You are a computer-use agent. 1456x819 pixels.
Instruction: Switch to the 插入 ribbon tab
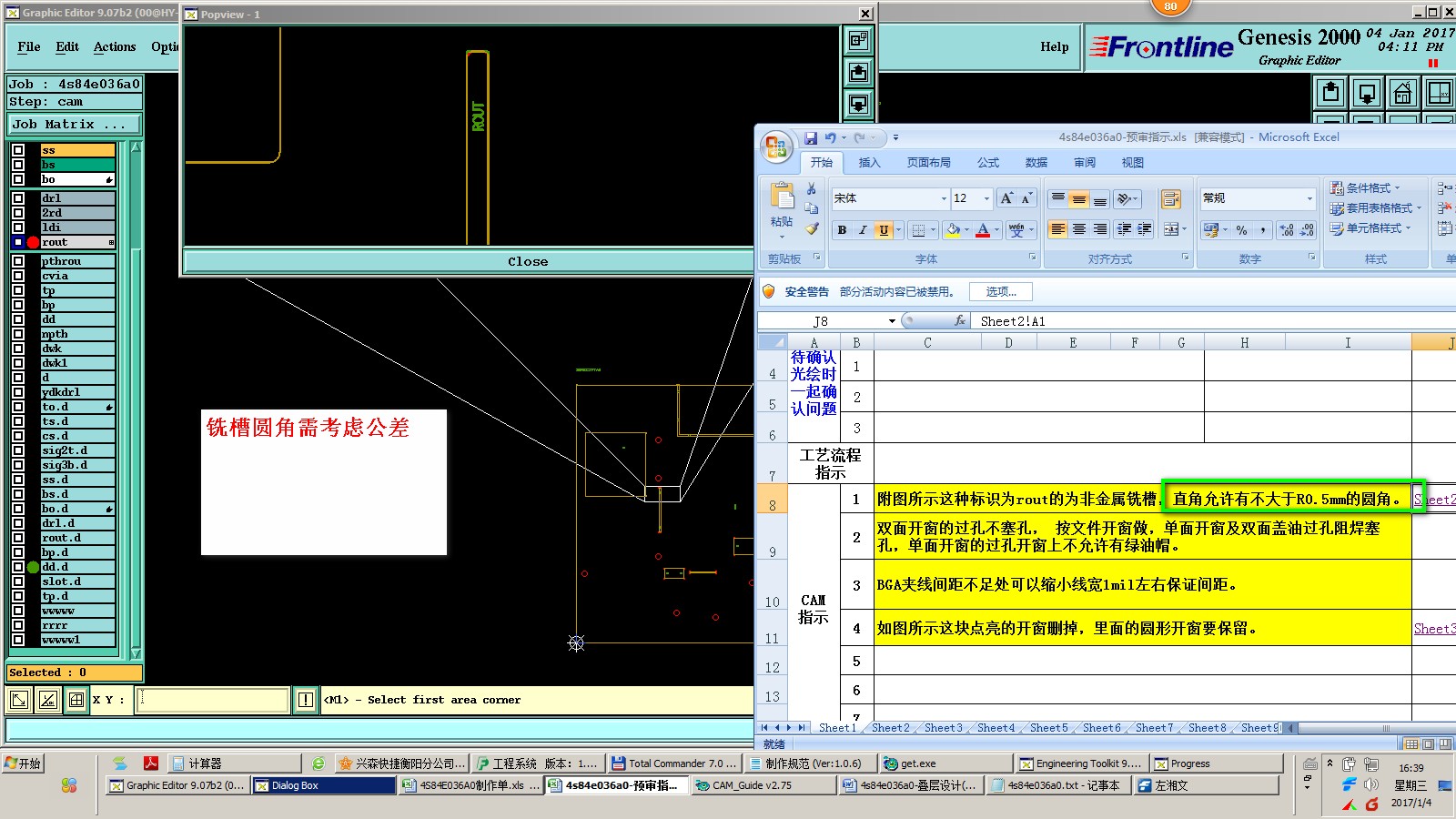pos(869,163)
